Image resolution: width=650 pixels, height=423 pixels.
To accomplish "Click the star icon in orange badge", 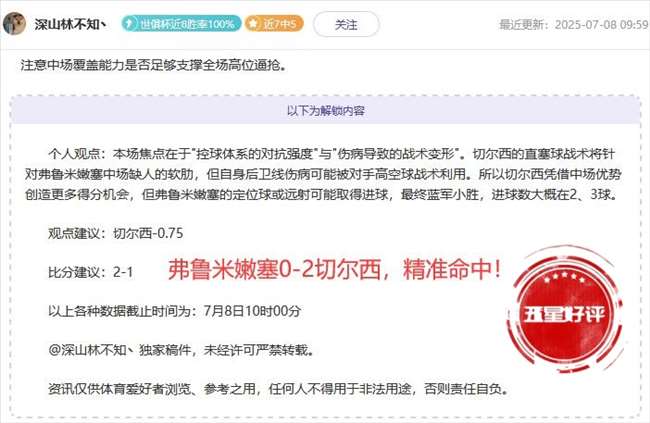I will [252, 24].
